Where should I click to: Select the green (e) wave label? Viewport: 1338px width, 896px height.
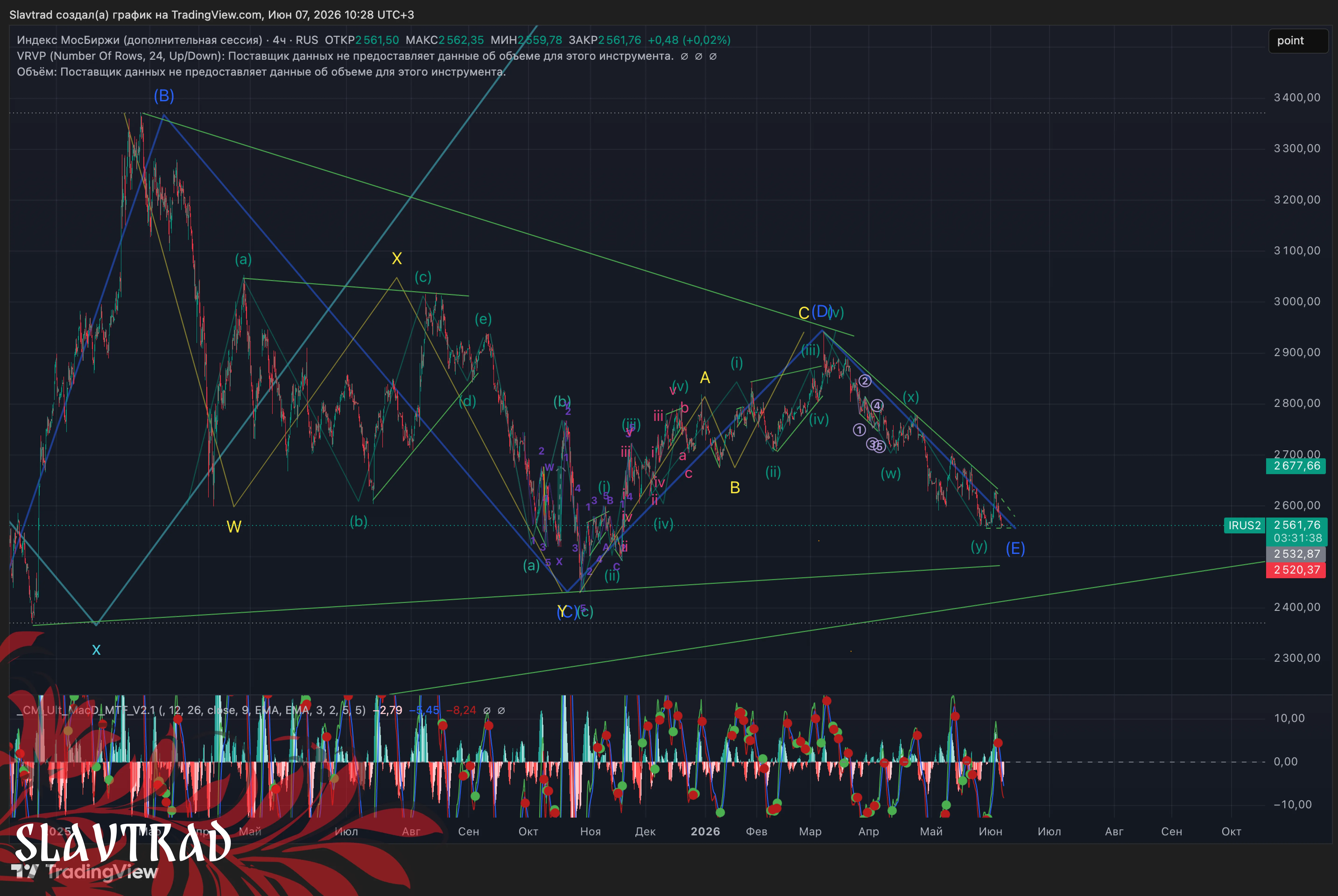click(x=483, y=319)
